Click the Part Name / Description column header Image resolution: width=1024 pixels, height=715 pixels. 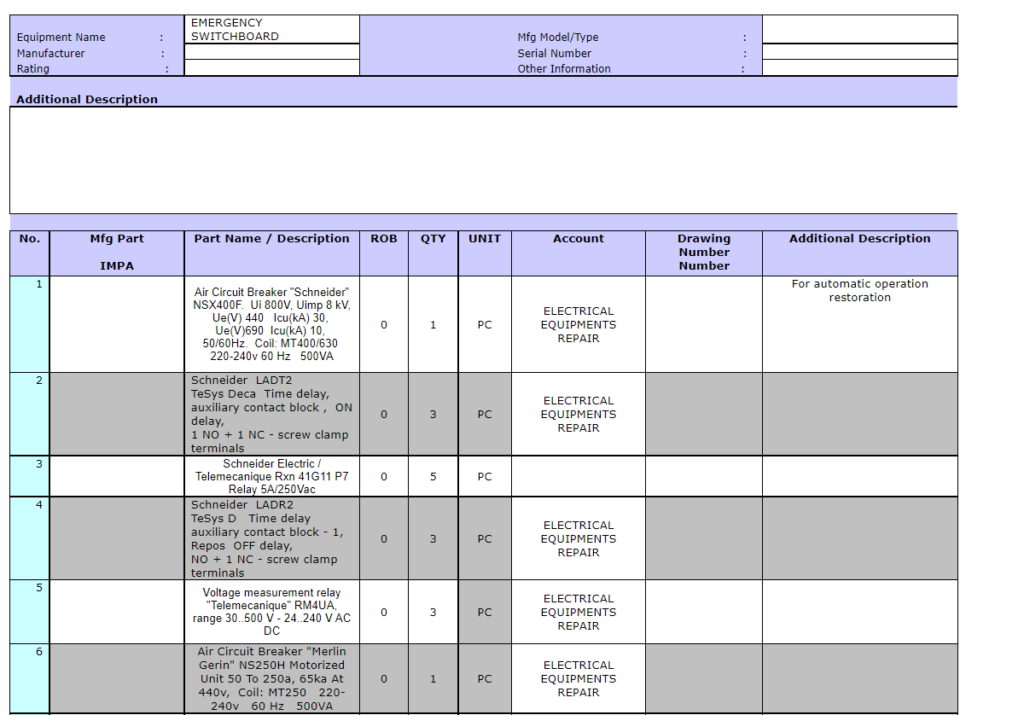271,239
